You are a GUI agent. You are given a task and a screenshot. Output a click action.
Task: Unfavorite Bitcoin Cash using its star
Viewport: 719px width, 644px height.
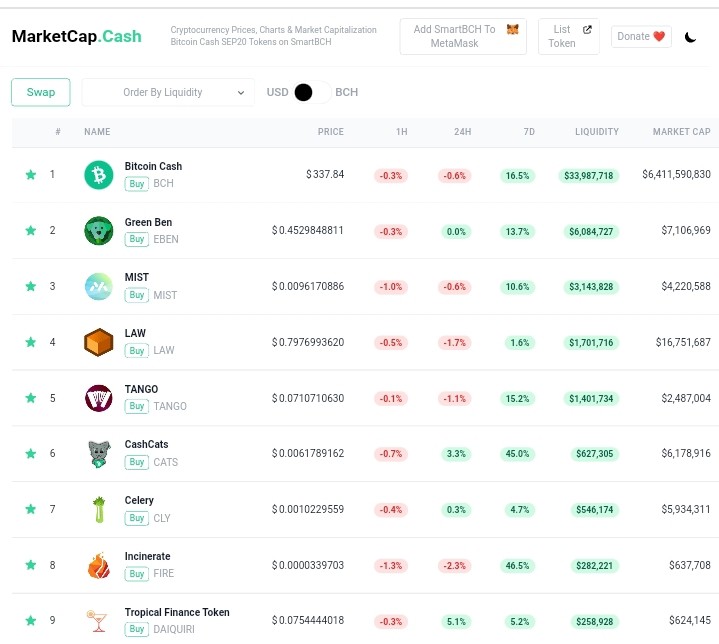[31, 174]
